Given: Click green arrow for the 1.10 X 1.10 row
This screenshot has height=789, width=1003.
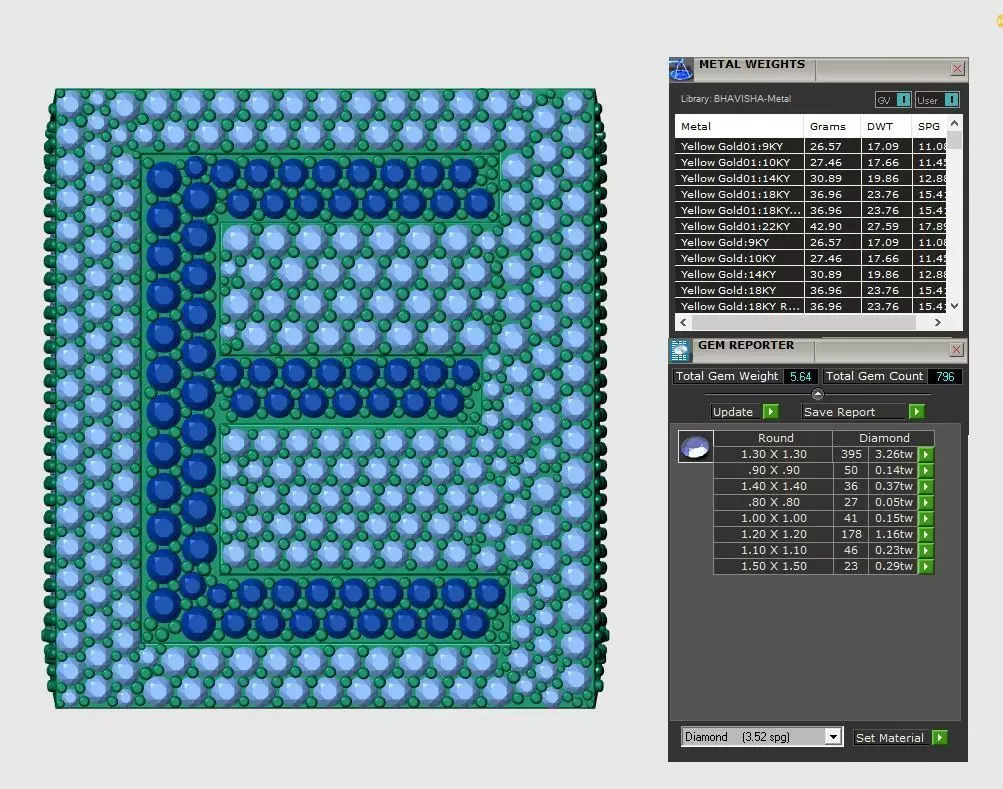Looking at the screenshot, I should pyautogui.click(x=926, y=550).
